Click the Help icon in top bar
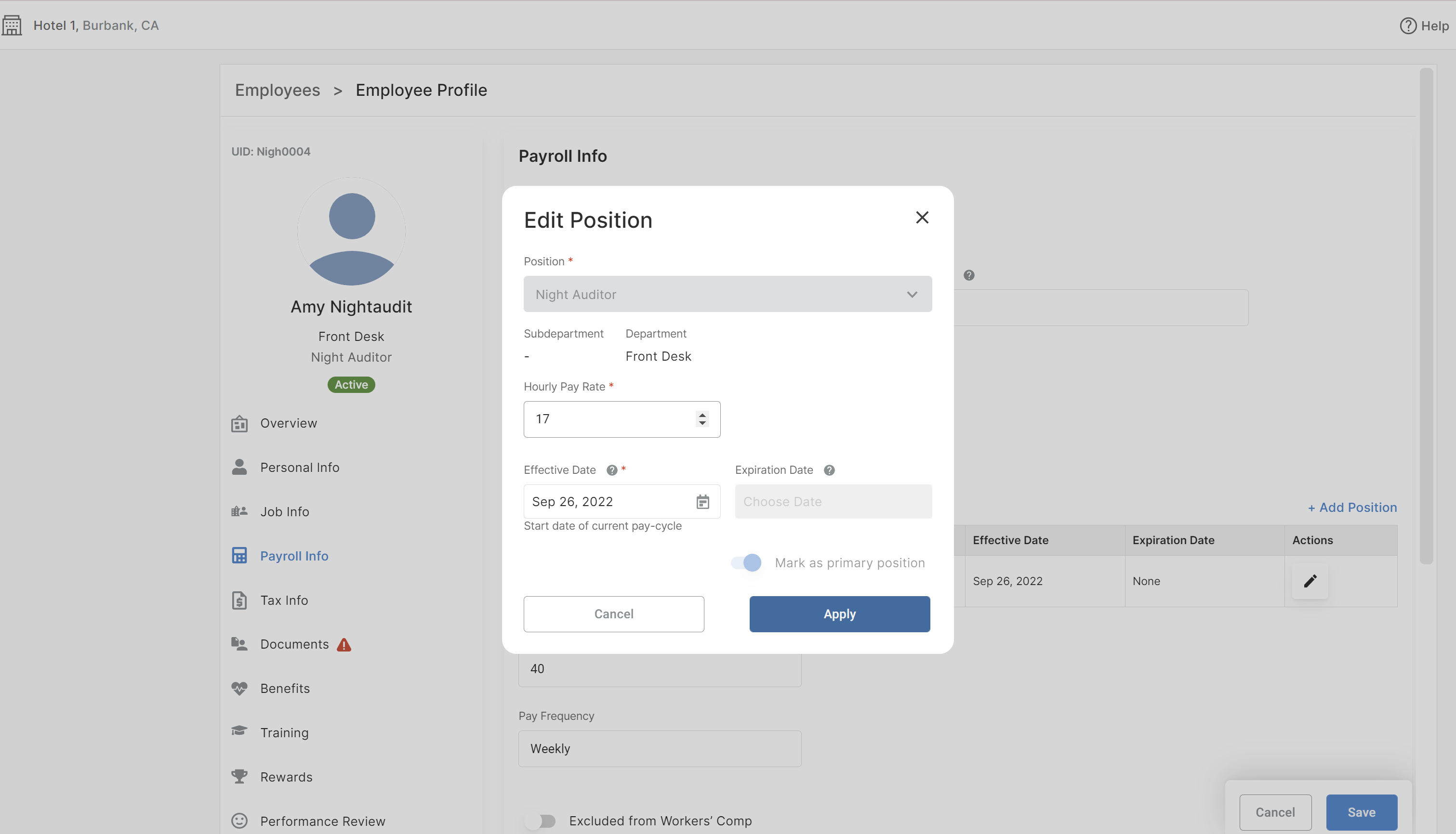Screen dimensions: 1456x834 click(1408, 26)
